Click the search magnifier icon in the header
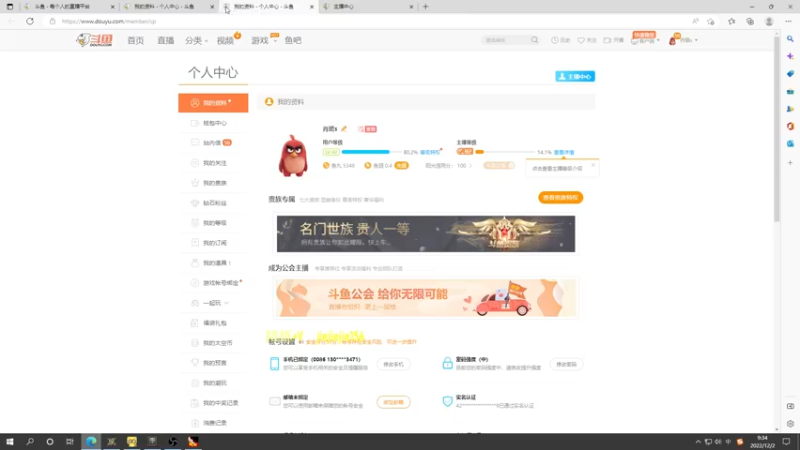This screenshot has width=800, height=450. [534, 40]
